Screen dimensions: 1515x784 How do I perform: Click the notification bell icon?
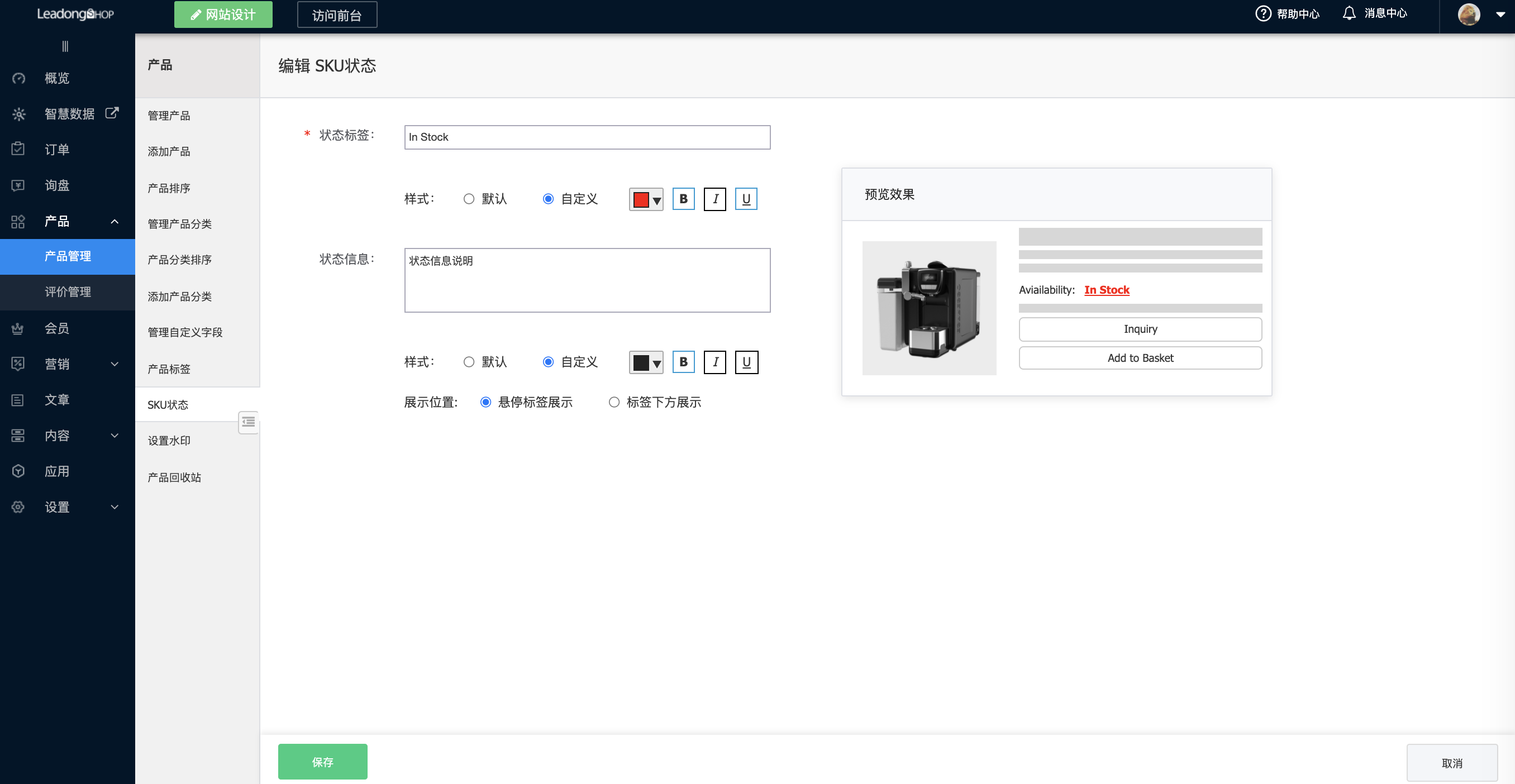1349,12
